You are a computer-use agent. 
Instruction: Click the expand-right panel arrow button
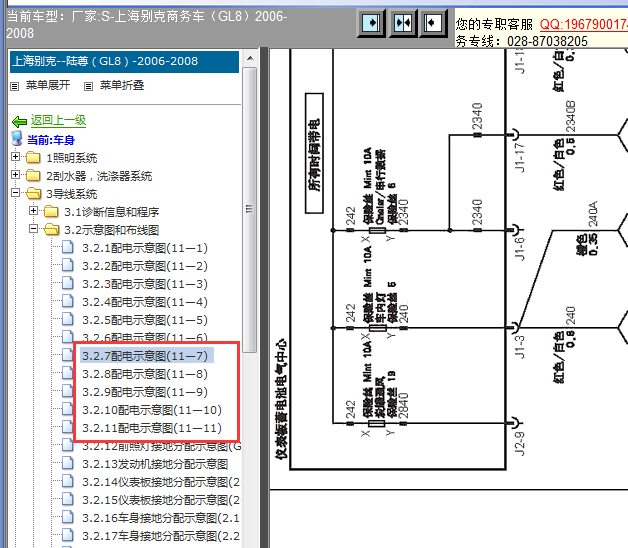tap(371, 23)
